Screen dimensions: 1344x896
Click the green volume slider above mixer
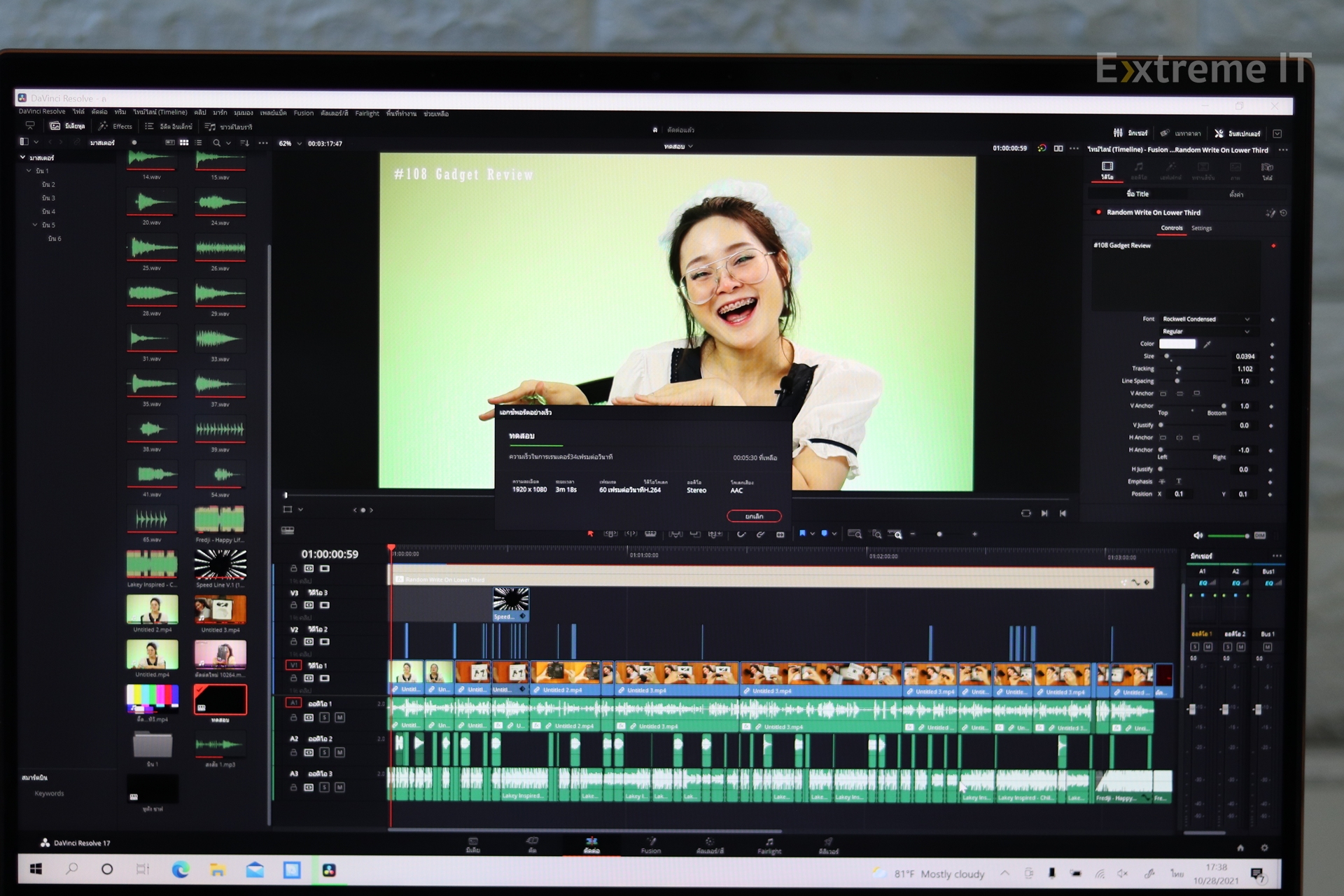click(x=1228, y=536)
